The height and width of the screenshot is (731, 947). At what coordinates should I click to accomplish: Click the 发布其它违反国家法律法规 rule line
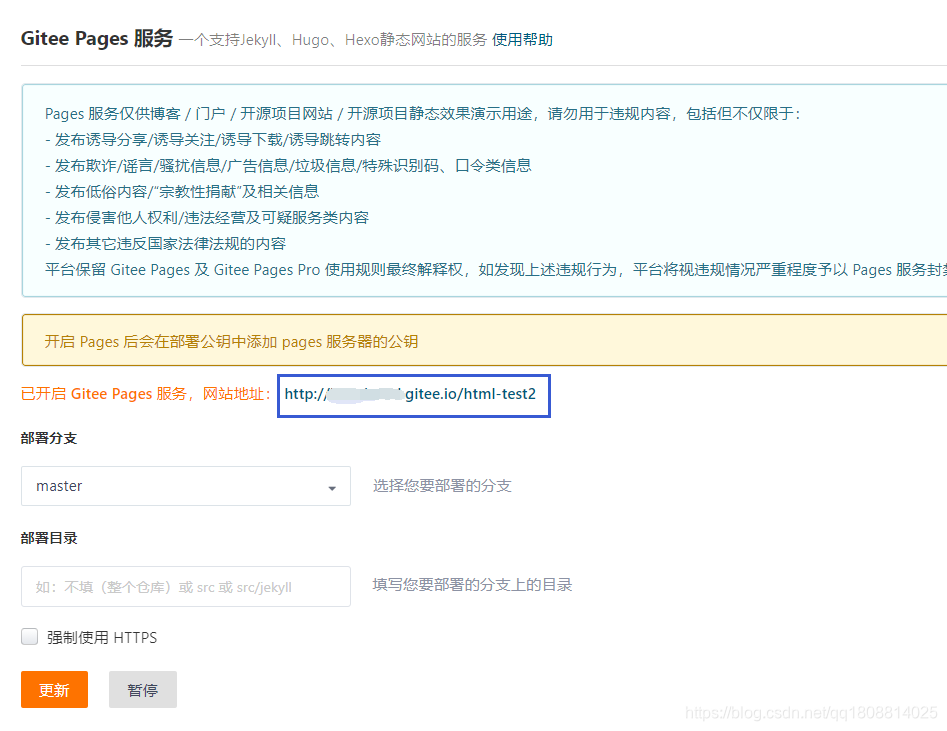tap(165, 243)
